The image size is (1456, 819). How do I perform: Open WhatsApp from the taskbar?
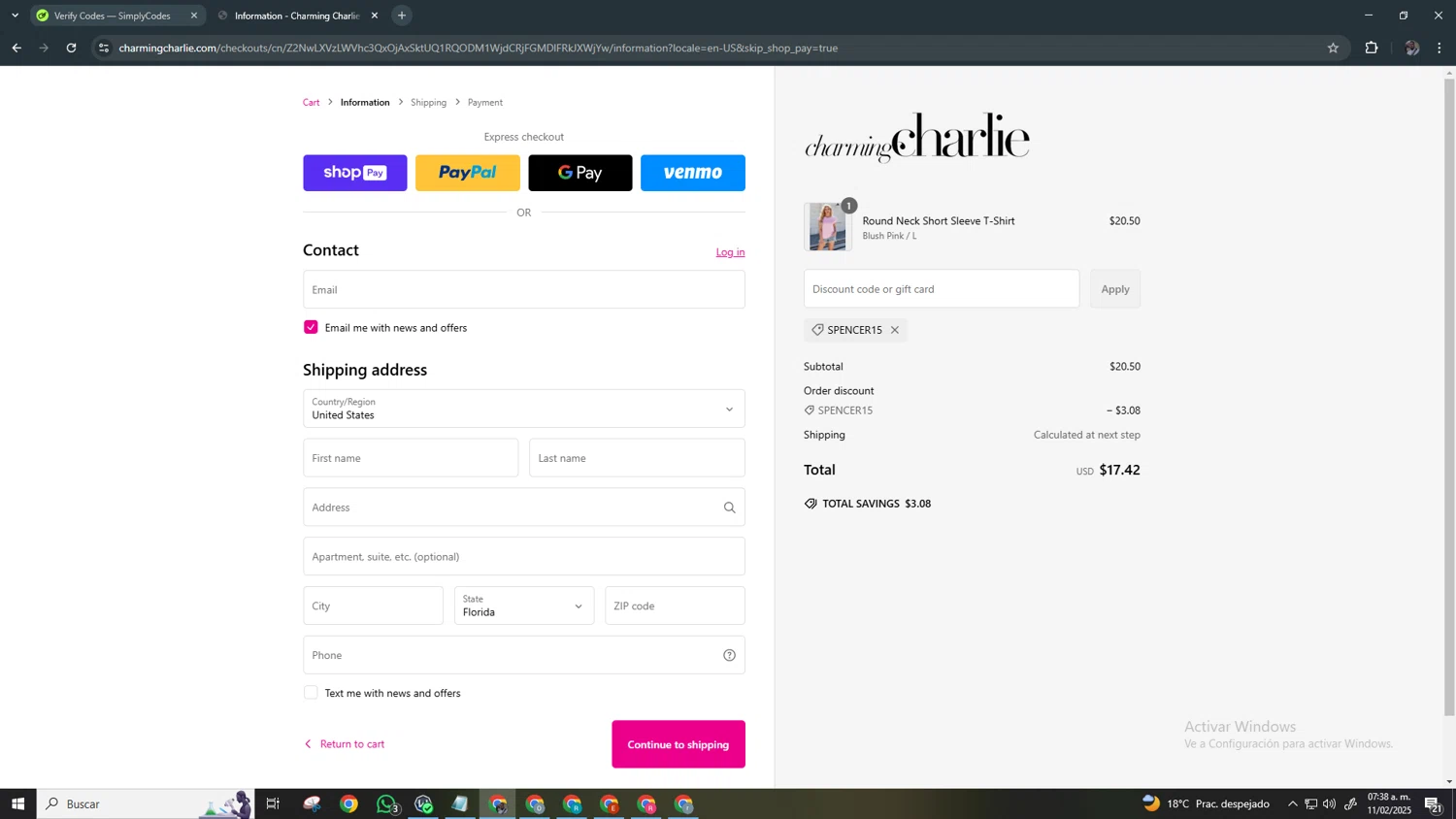click(x=386, y=803)
